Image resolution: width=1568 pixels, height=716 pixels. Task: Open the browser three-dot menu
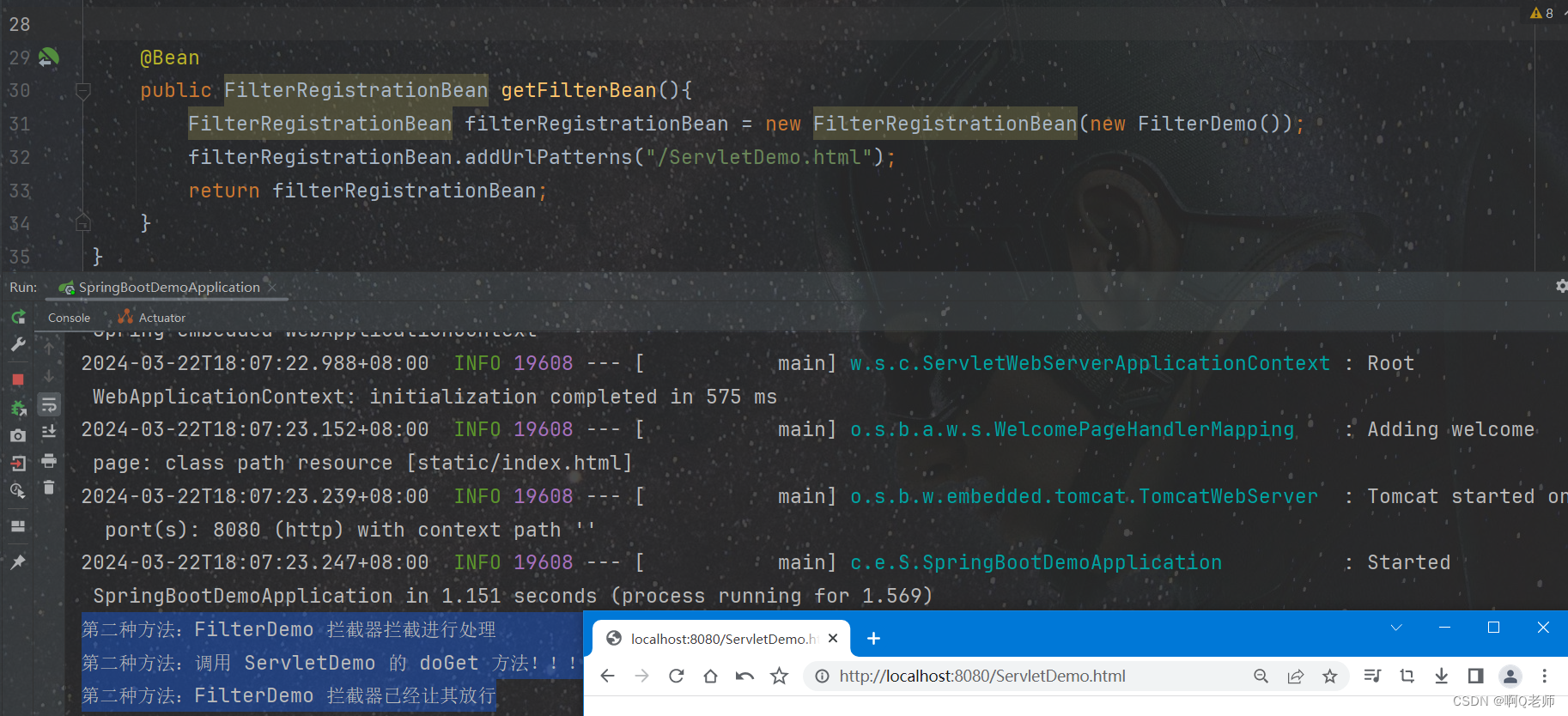[x=1544, y=677]
